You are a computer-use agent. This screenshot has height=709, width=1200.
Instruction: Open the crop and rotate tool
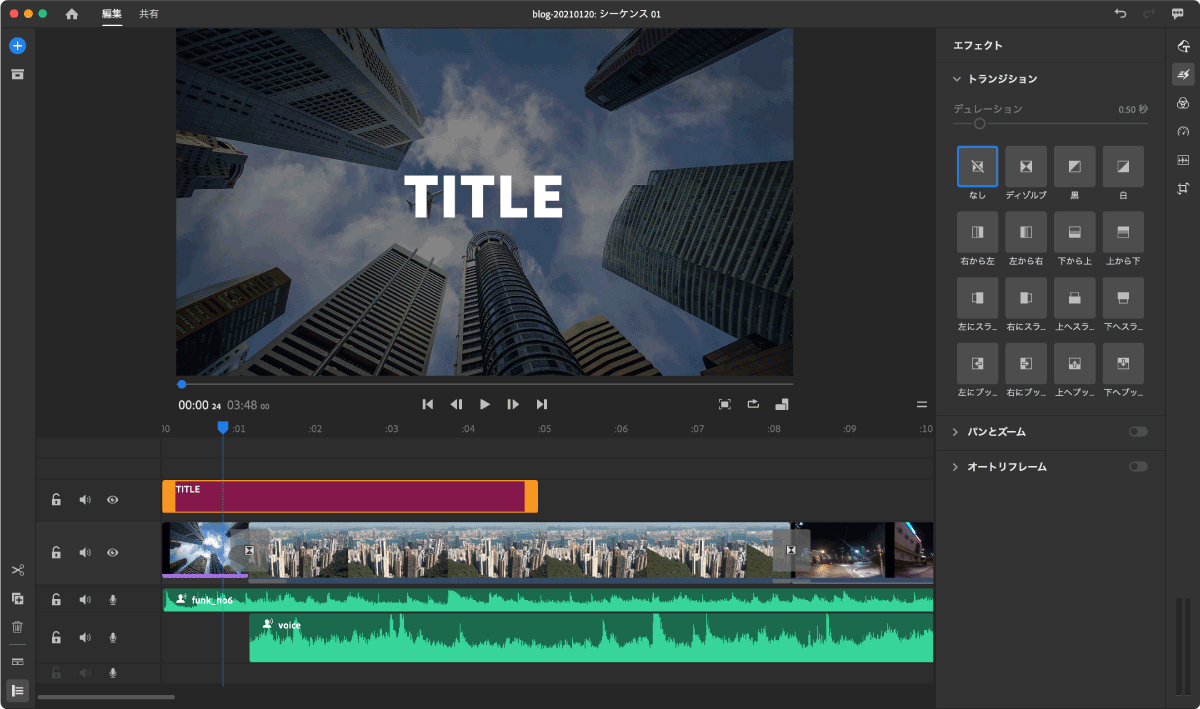[1183, 189]
